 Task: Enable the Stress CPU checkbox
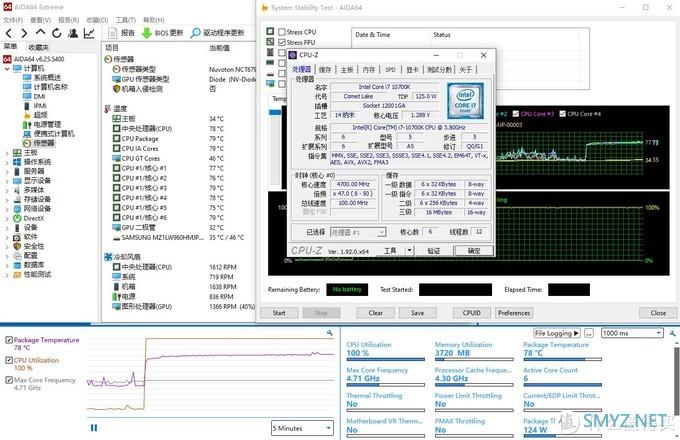pyautogui.click(x=282, y=32)
